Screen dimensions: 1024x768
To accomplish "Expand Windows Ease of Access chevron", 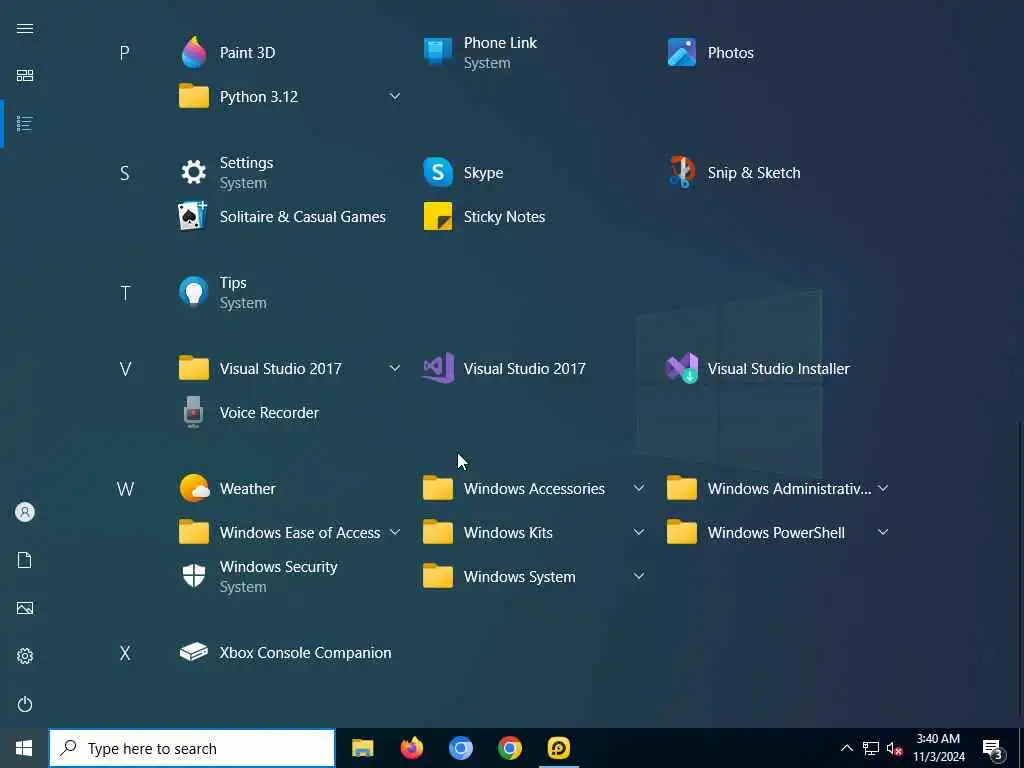I will pos(394,532).
